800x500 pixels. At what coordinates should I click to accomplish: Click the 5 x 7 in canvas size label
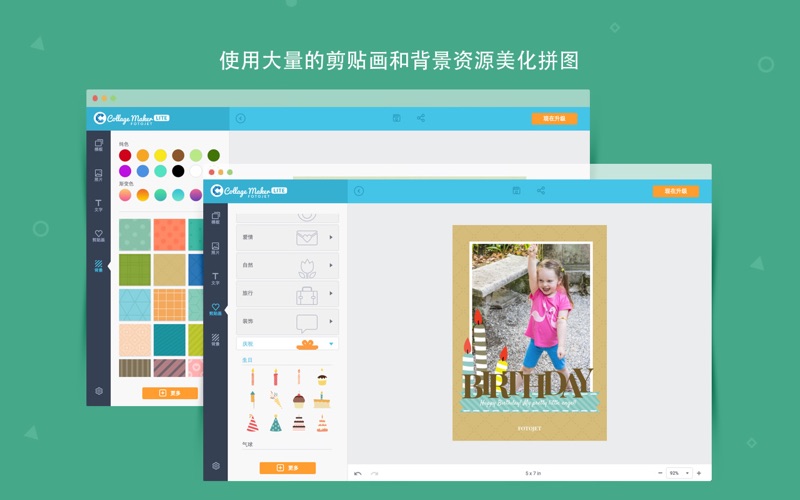(533, 473)
